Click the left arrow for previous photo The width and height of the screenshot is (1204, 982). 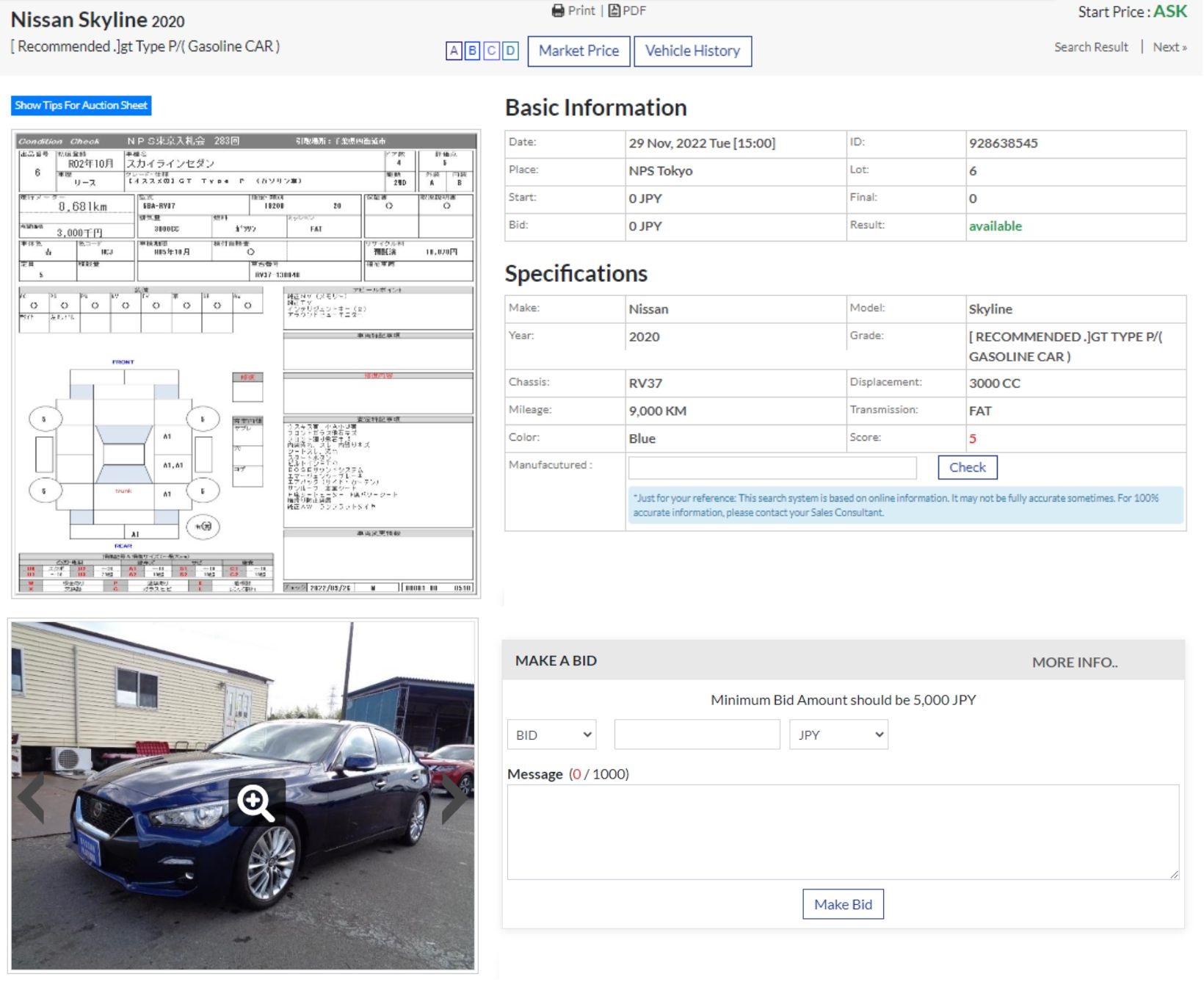[32, 801]
